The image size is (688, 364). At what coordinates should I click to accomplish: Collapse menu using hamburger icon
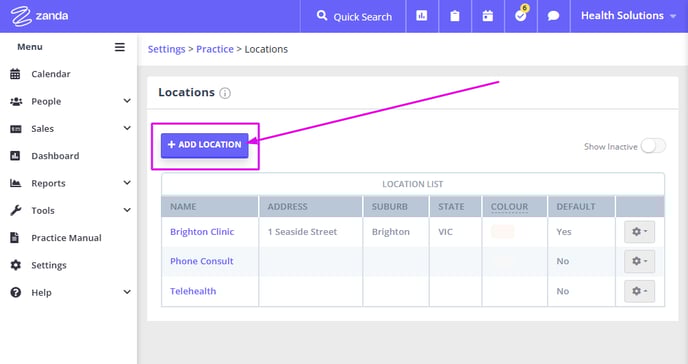(120, 47)
